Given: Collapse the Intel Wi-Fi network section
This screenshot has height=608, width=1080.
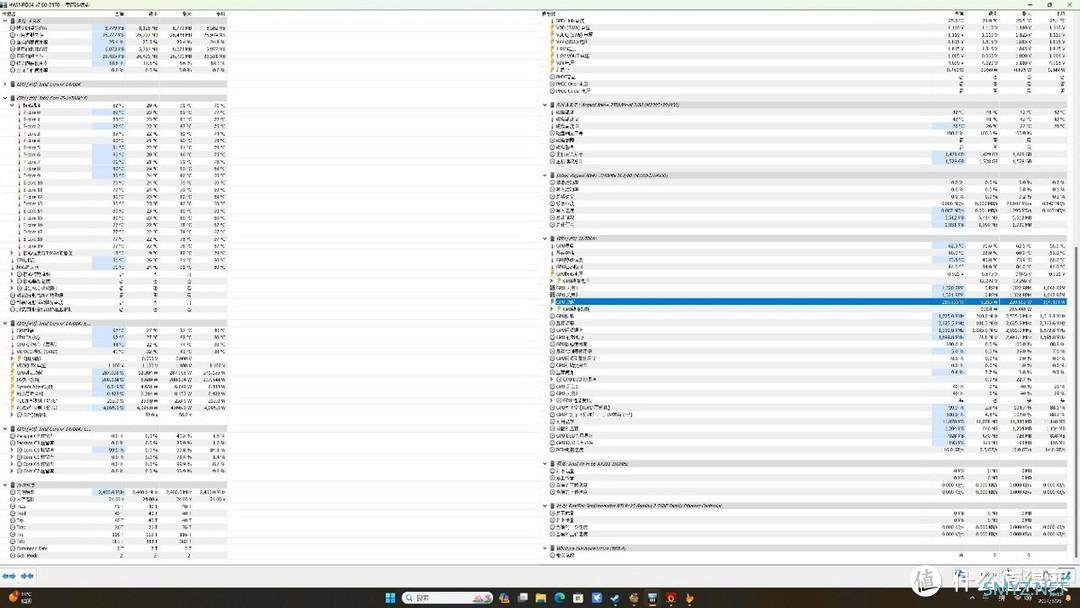Looking at the screenshot, I should pos(545,463).
